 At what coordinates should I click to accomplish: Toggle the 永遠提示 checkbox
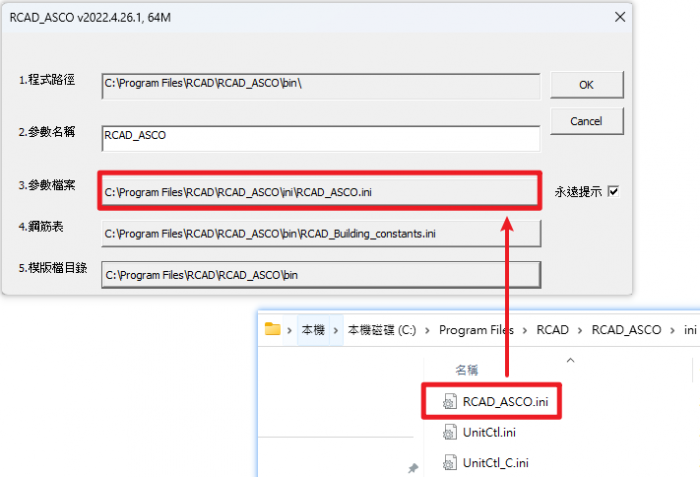(x=614, y=192)
